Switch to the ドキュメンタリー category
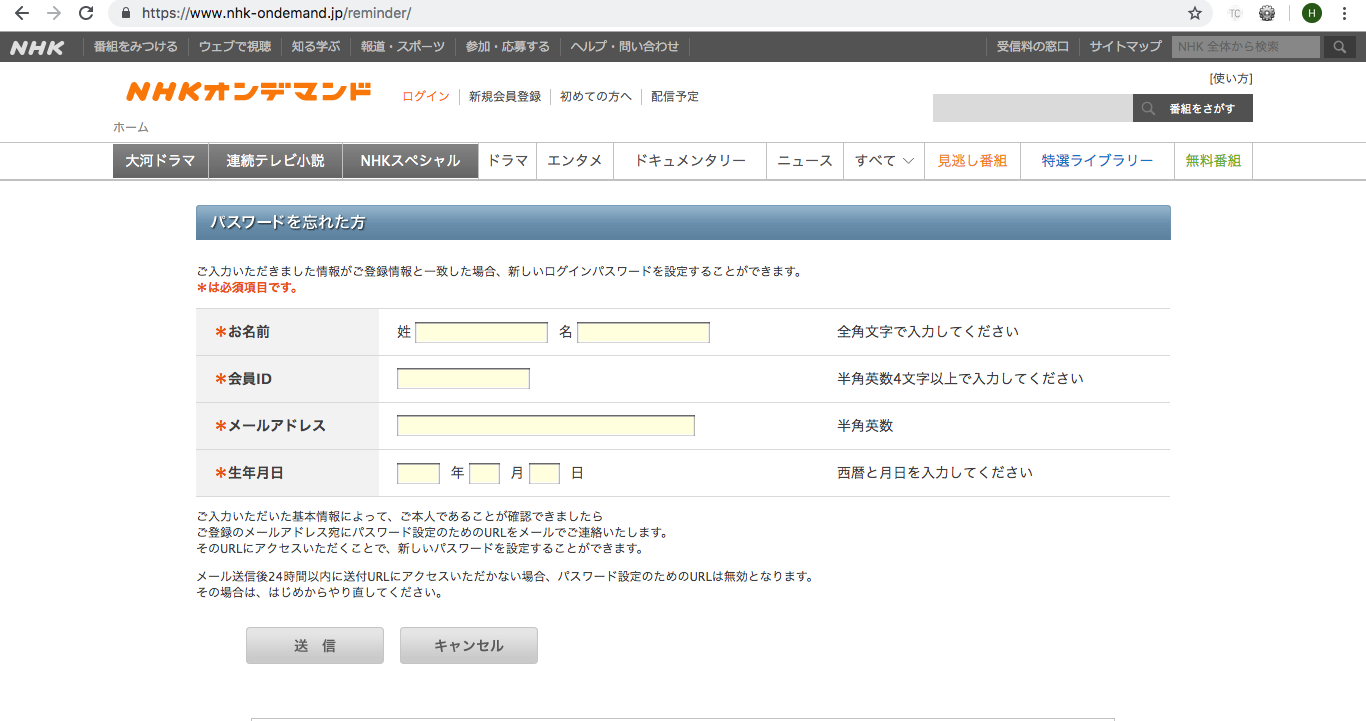1366x721 pixels. click(690, 161)
